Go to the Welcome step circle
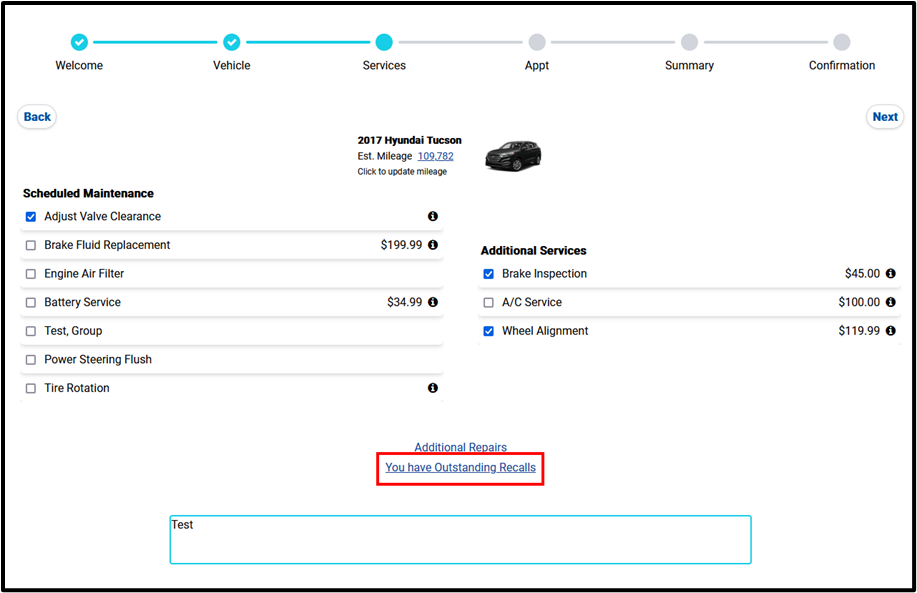Image resolution: width=917 pixels, height=593 pixels. click(x=79, y=42)
